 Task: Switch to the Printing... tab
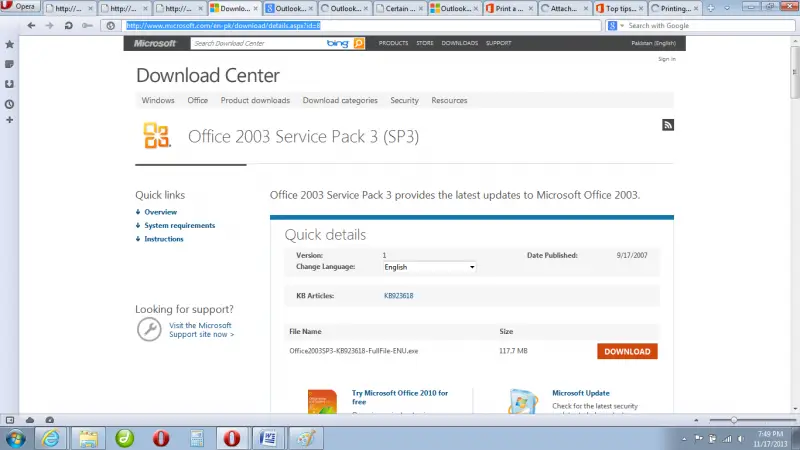(x=675, y=8)
